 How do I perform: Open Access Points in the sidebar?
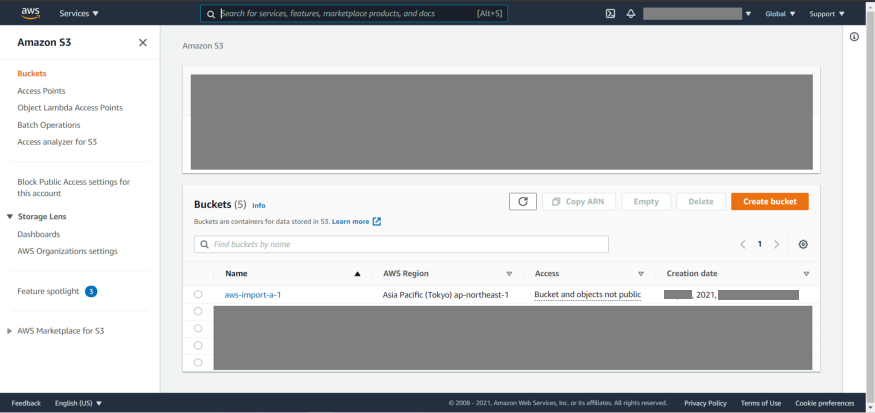tap(41, 91)
